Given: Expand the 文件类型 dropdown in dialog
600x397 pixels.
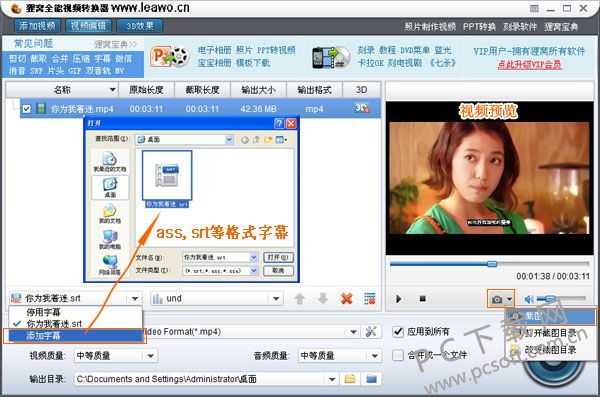Looking at the screenshot, I should [254, 271].
